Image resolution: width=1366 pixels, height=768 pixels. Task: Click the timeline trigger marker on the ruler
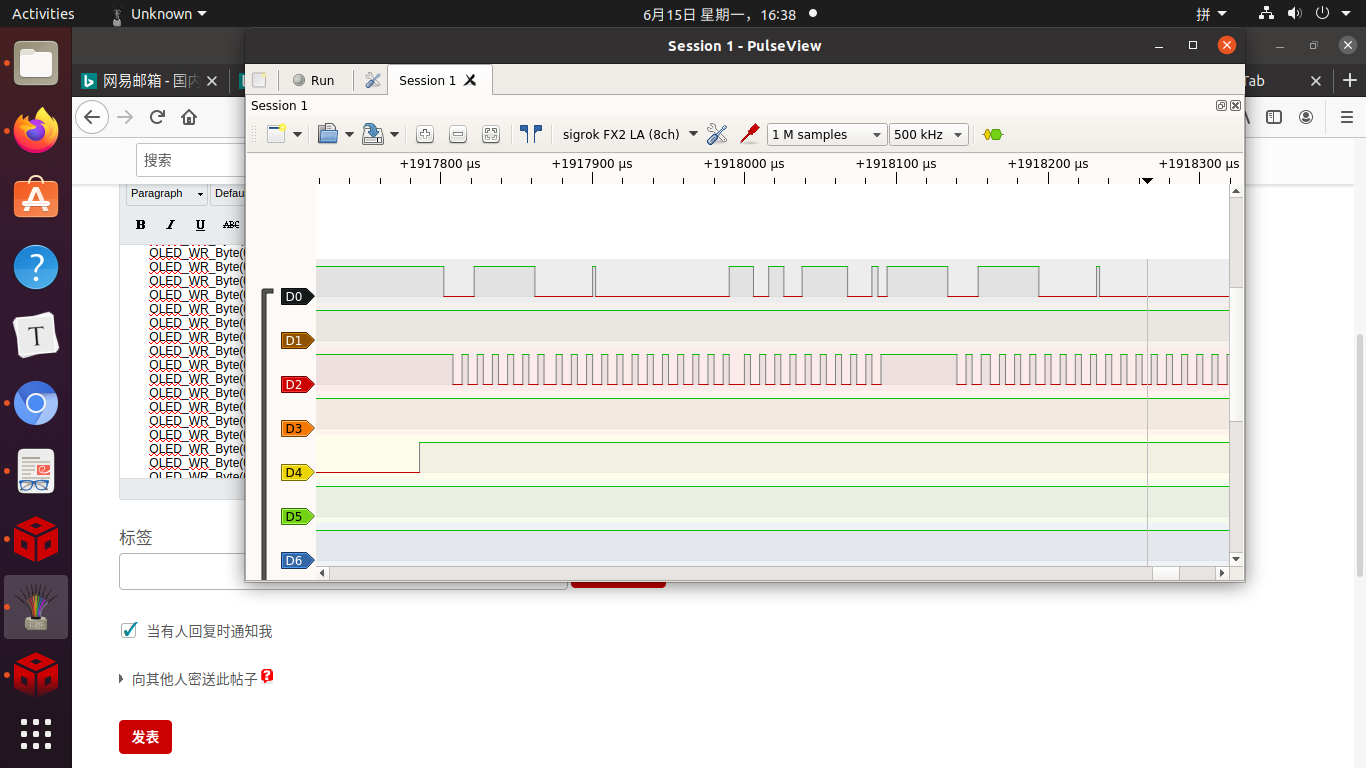1148,180
